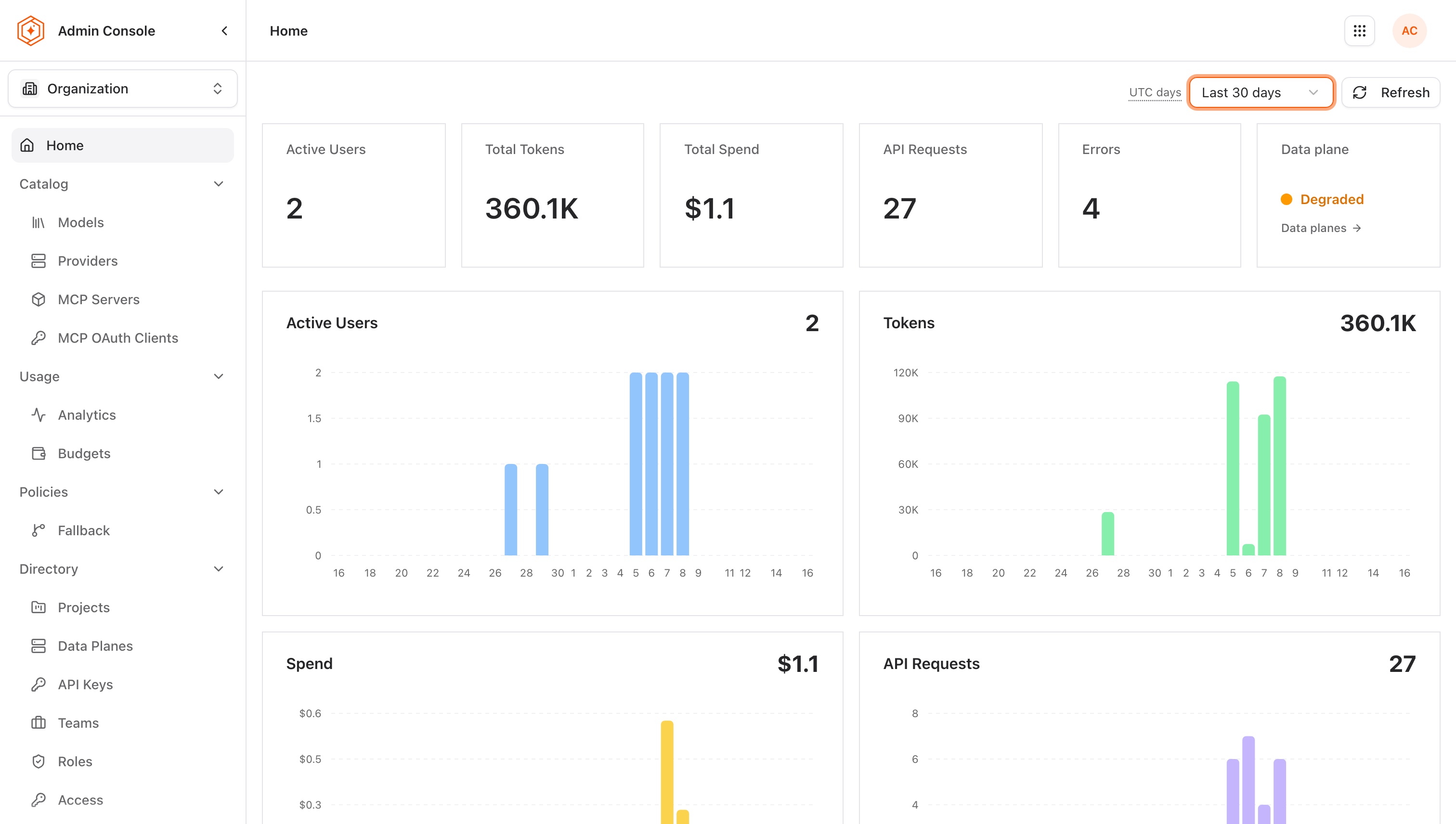Open the AC user avatar menu

[x=1409, y=30]
